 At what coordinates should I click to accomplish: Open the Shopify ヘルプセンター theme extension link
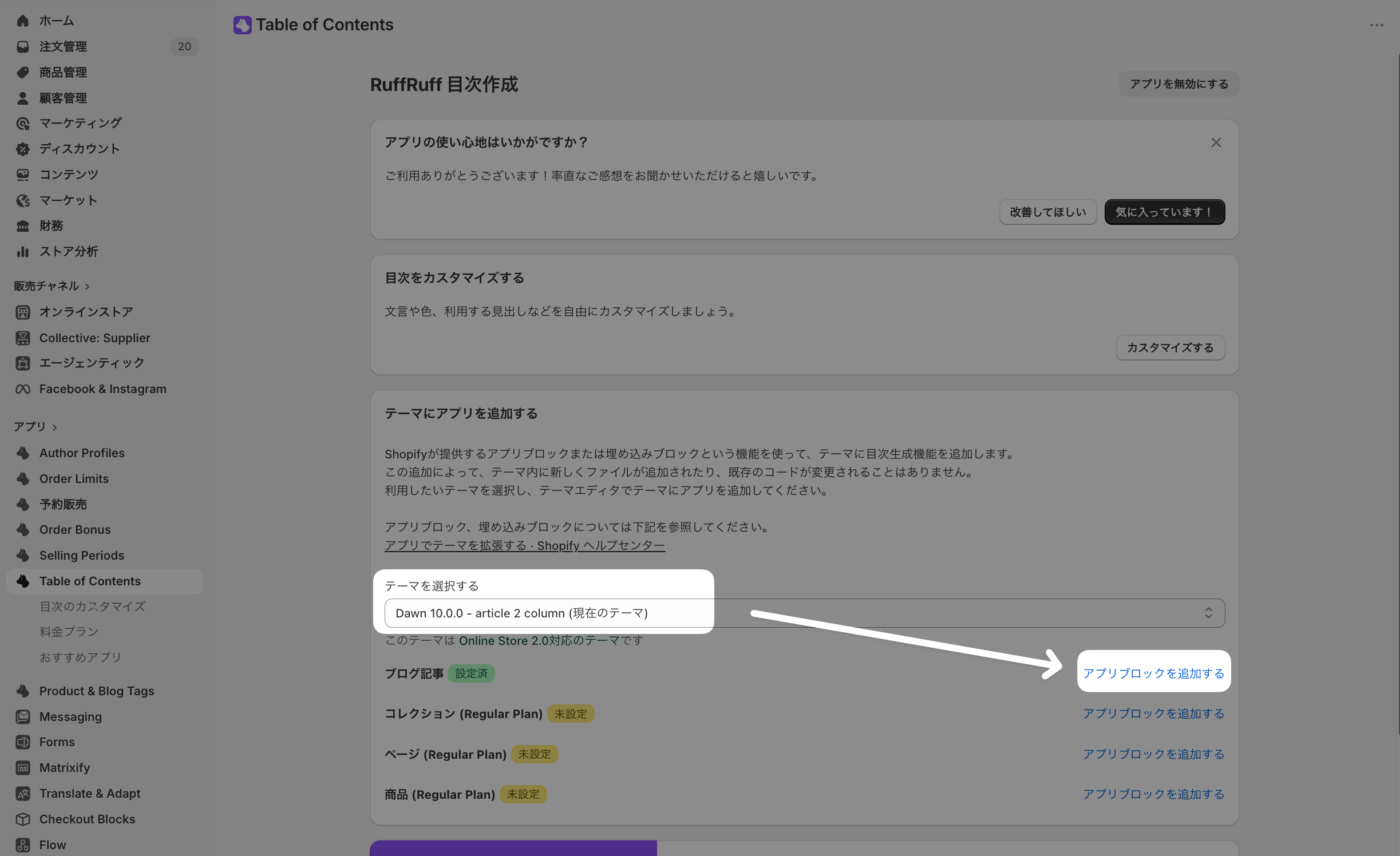(x=525, y=546)
